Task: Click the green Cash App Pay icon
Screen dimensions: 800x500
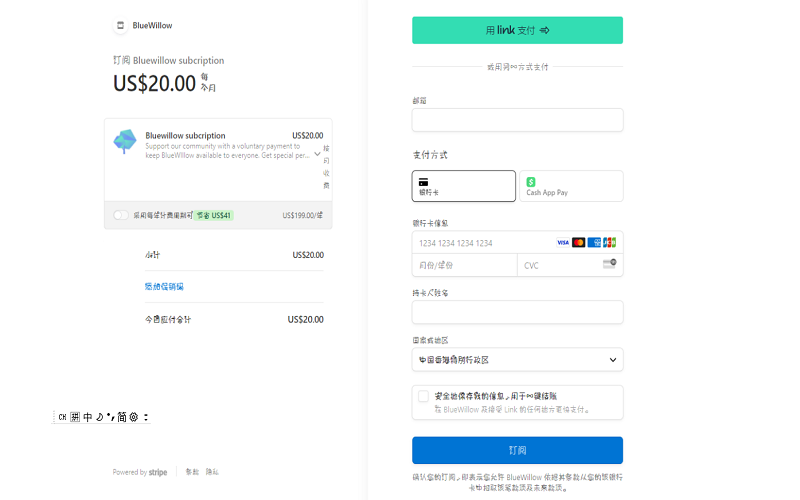Action: [x=531, y=182]
